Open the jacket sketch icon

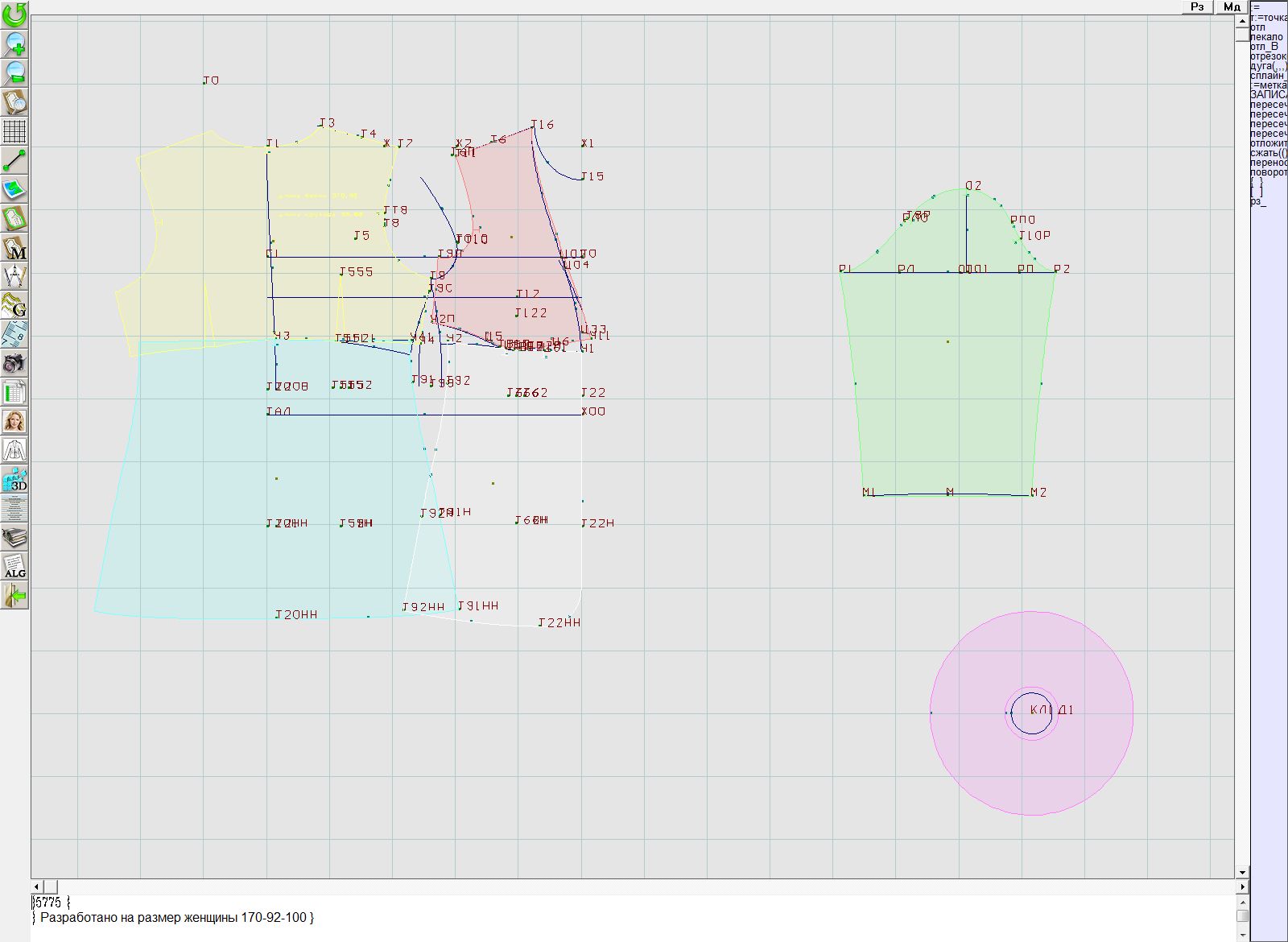[x=14, y=450]
